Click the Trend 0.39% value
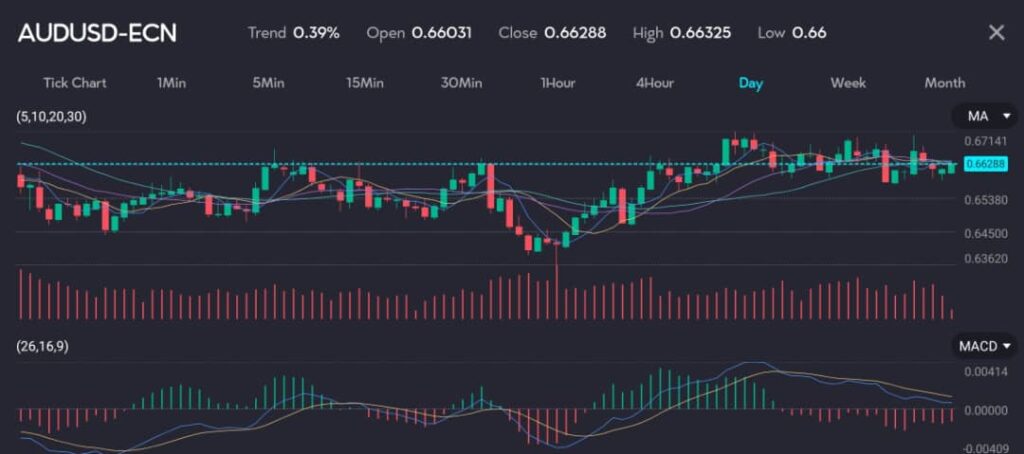The width and height of the screenshot is (1024, 454). tap(316, 33)
